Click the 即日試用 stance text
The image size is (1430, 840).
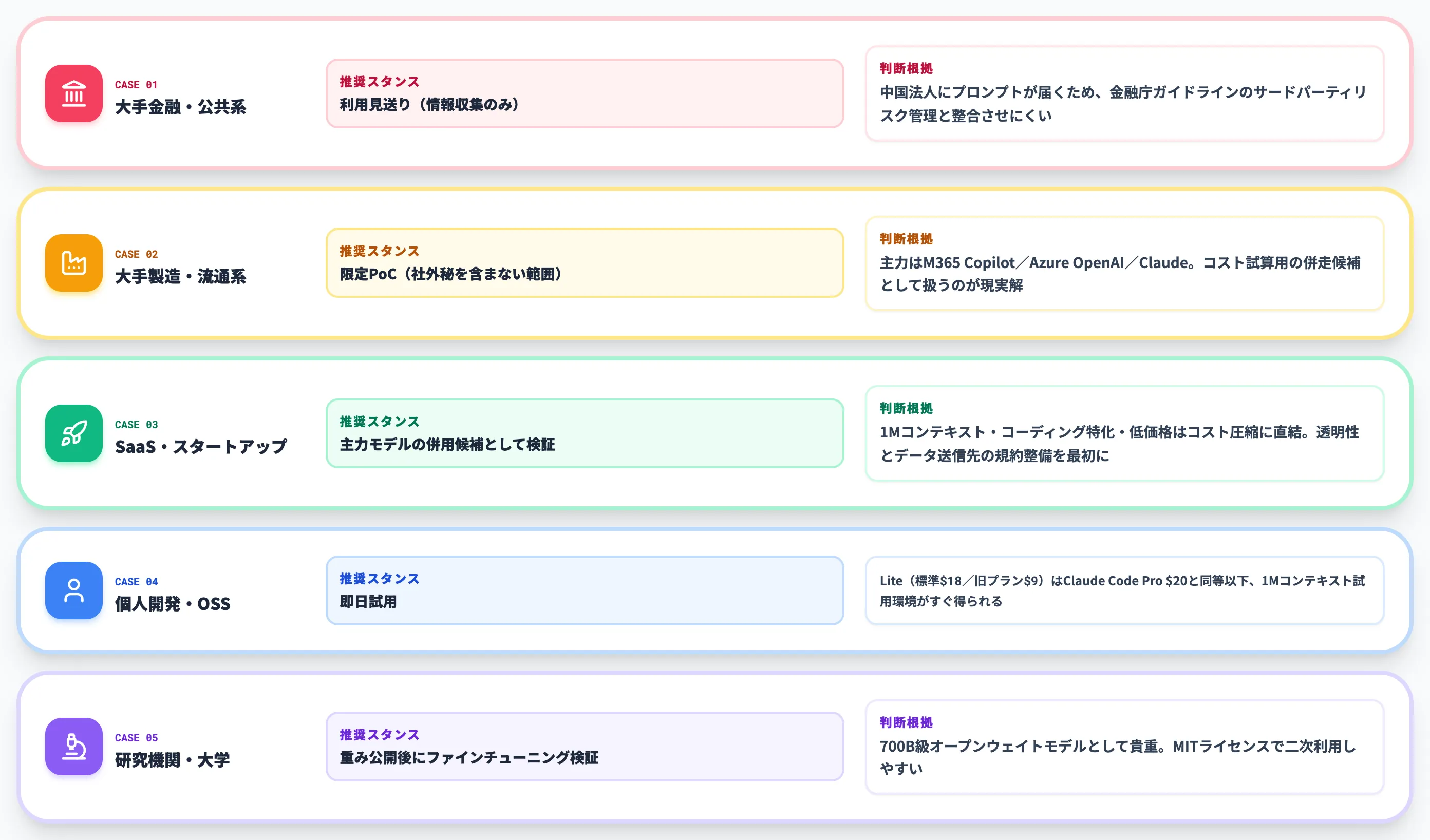coord(368,602)
